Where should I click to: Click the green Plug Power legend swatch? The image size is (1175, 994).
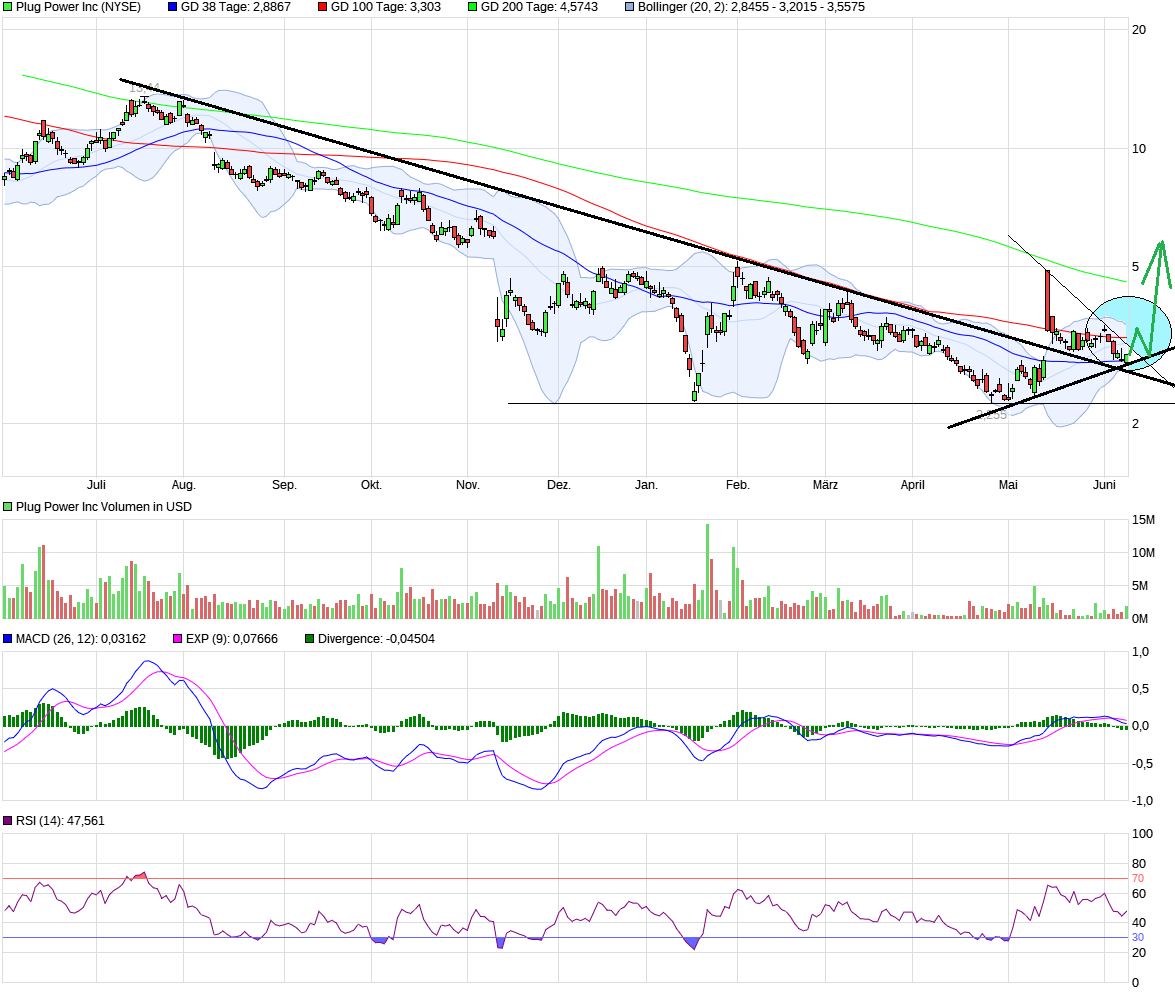(7, 7)
